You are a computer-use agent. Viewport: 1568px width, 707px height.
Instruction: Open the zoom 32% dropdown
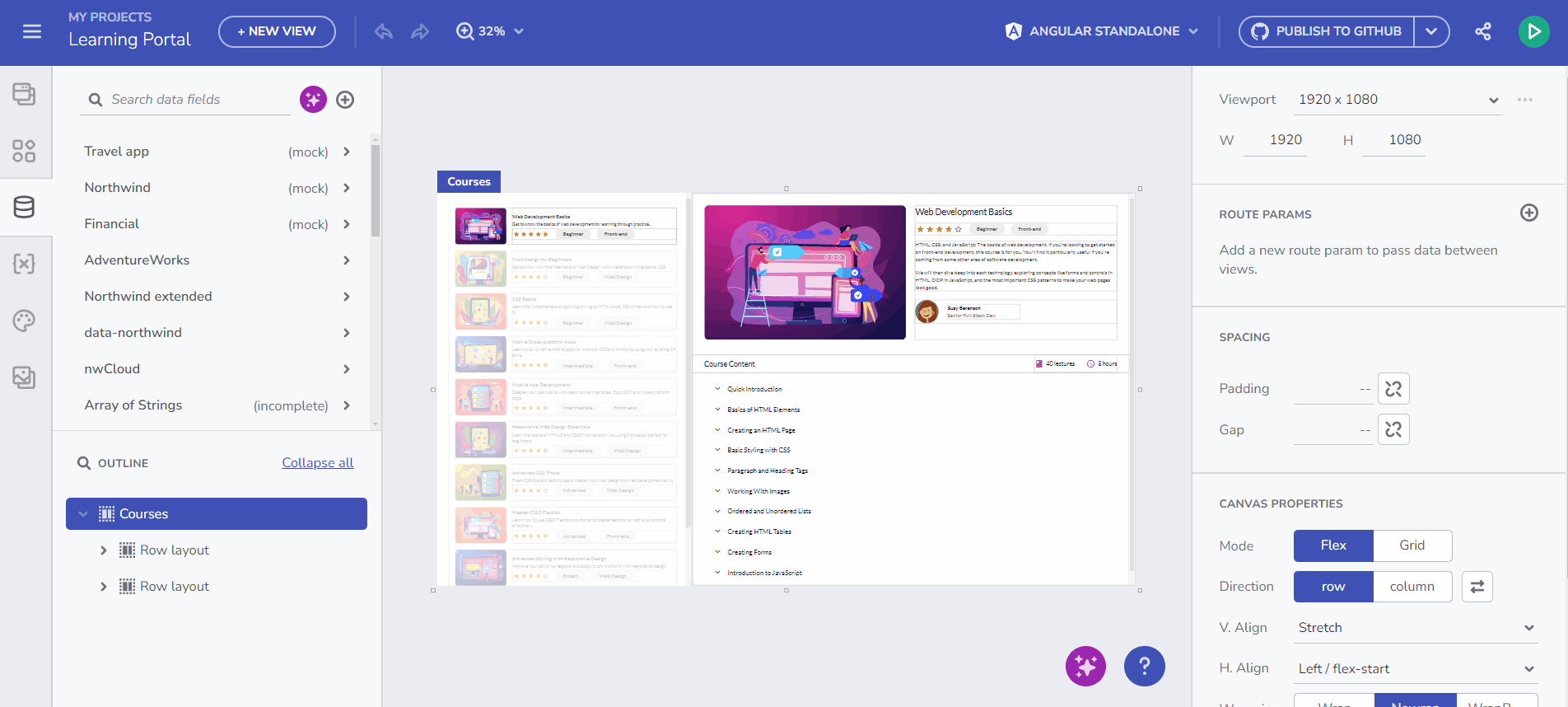coord(491,31)
